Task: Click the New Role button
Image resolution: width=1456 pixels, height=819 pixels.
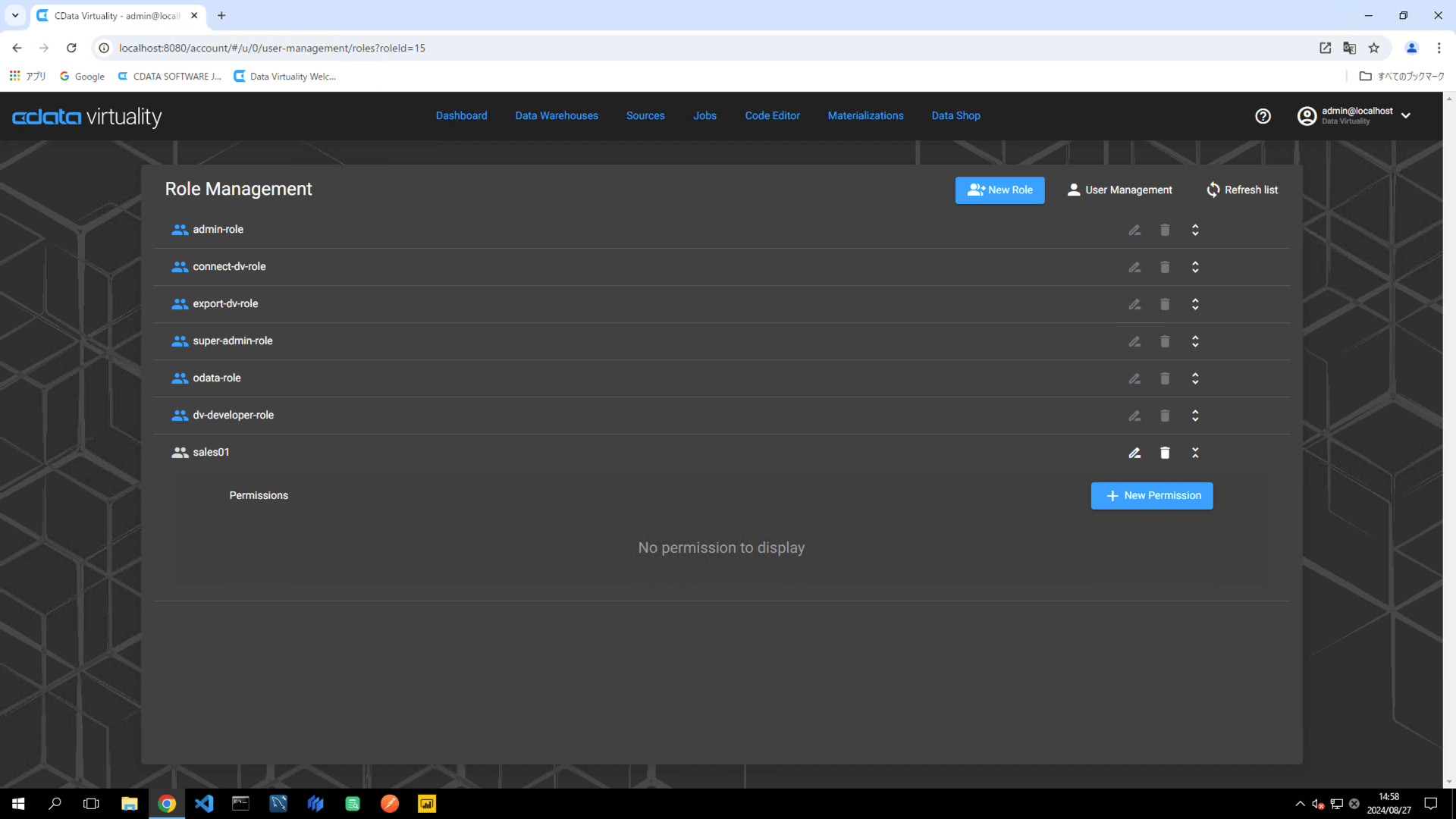Action: (x=999, y=190)
